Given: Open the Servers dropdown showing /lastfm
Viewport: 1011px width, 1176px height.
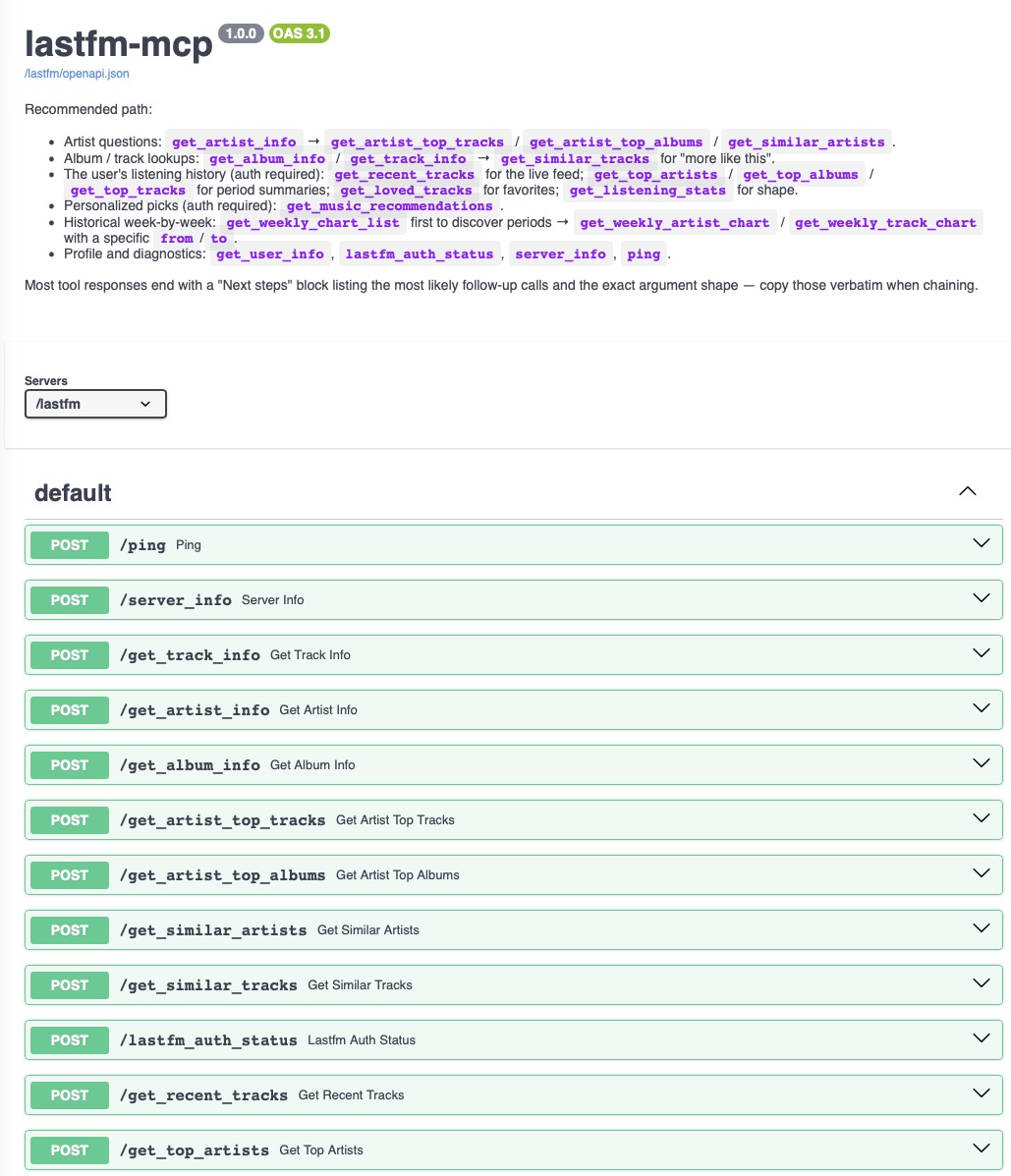Looking at the screenshot, I should [x=95, y=404].
